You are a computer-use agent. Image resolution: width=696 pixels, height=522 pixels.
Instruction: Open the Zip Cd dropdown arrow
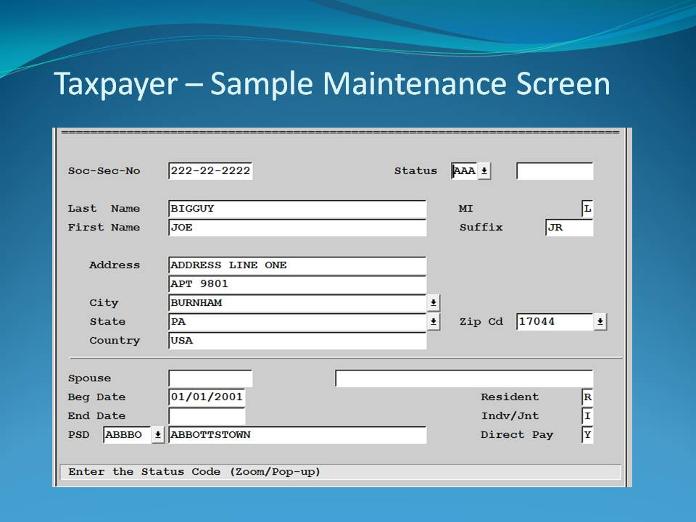tap(600, 322)
